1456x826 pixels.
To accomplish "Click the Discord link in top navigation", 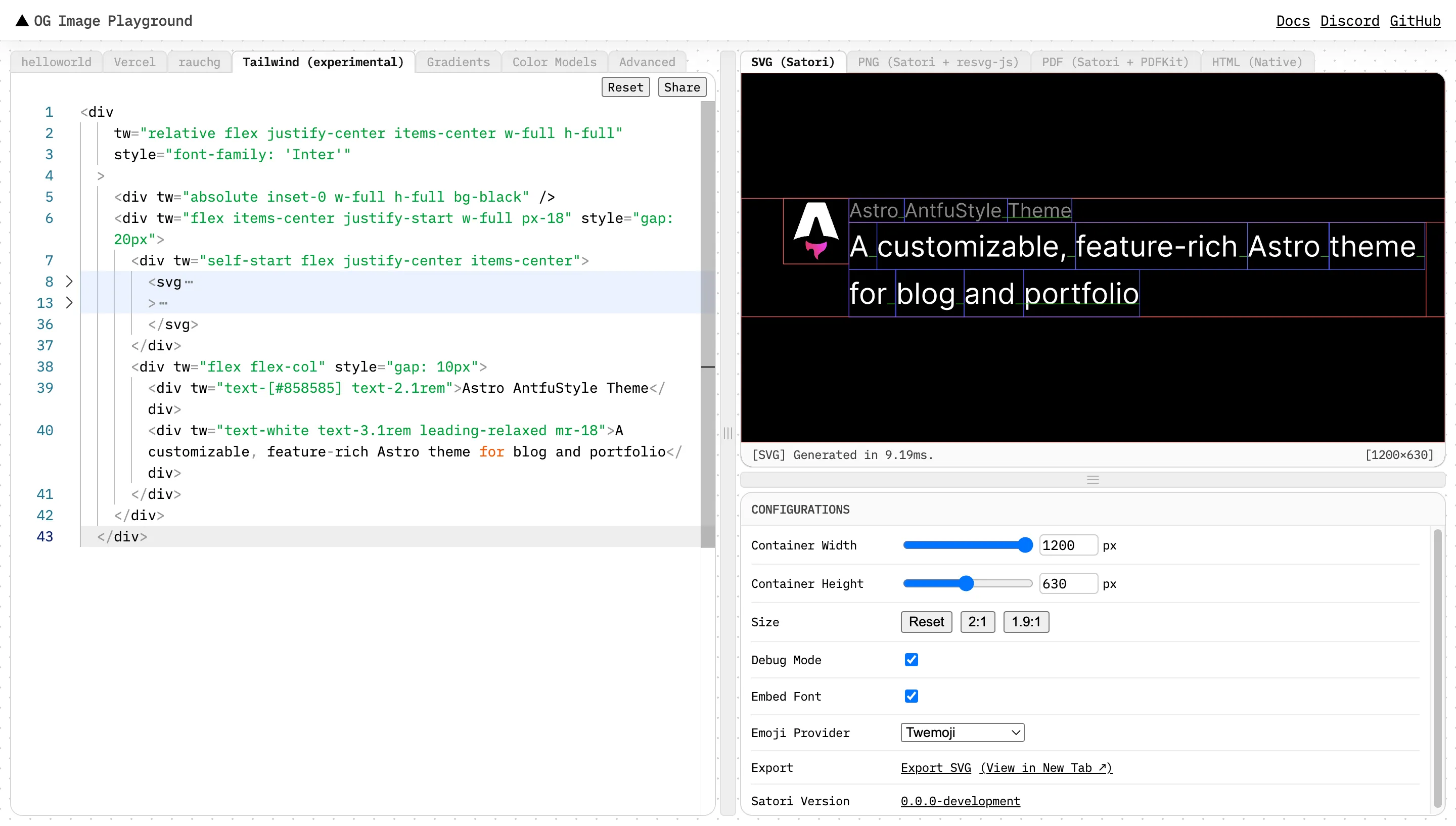I will coord(1350,20).
